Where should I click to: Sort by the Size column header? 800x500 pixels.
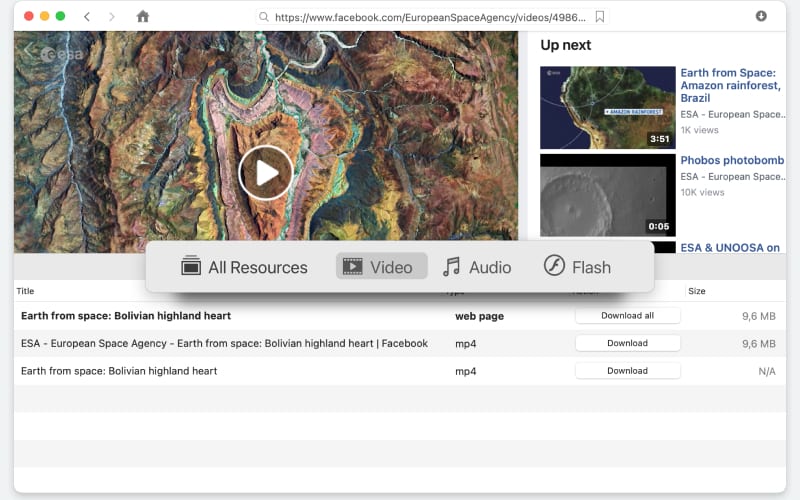click(x=696, y=291)
